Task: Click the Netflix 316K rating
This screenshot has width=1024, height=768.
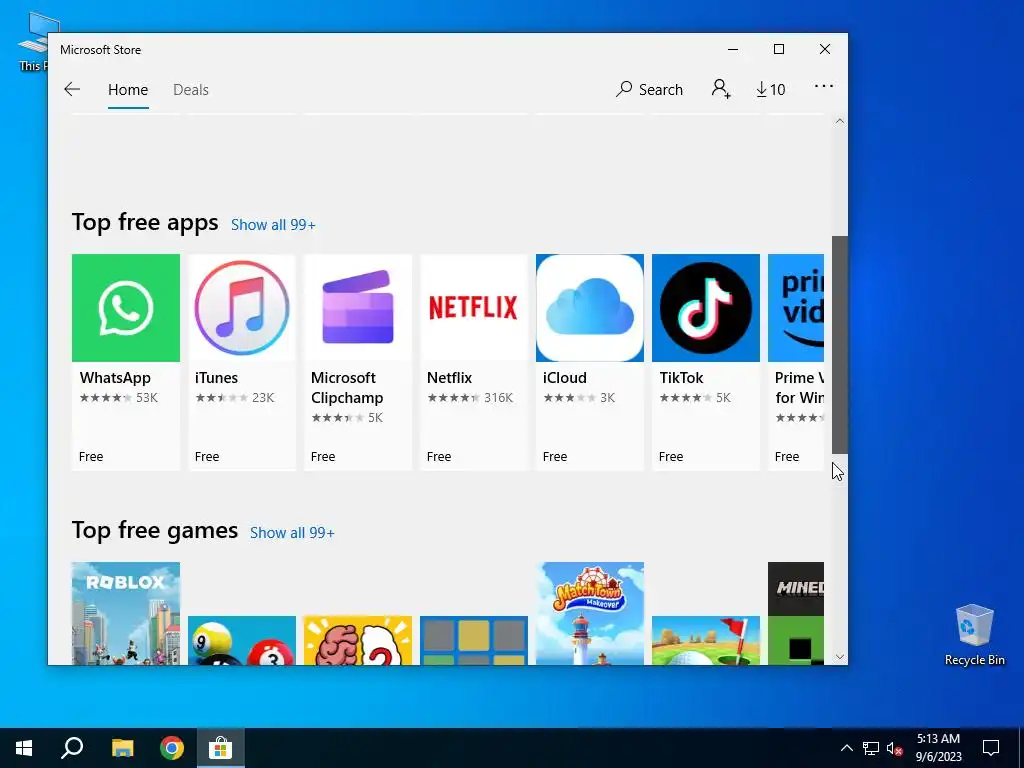Action: (470, 398)
